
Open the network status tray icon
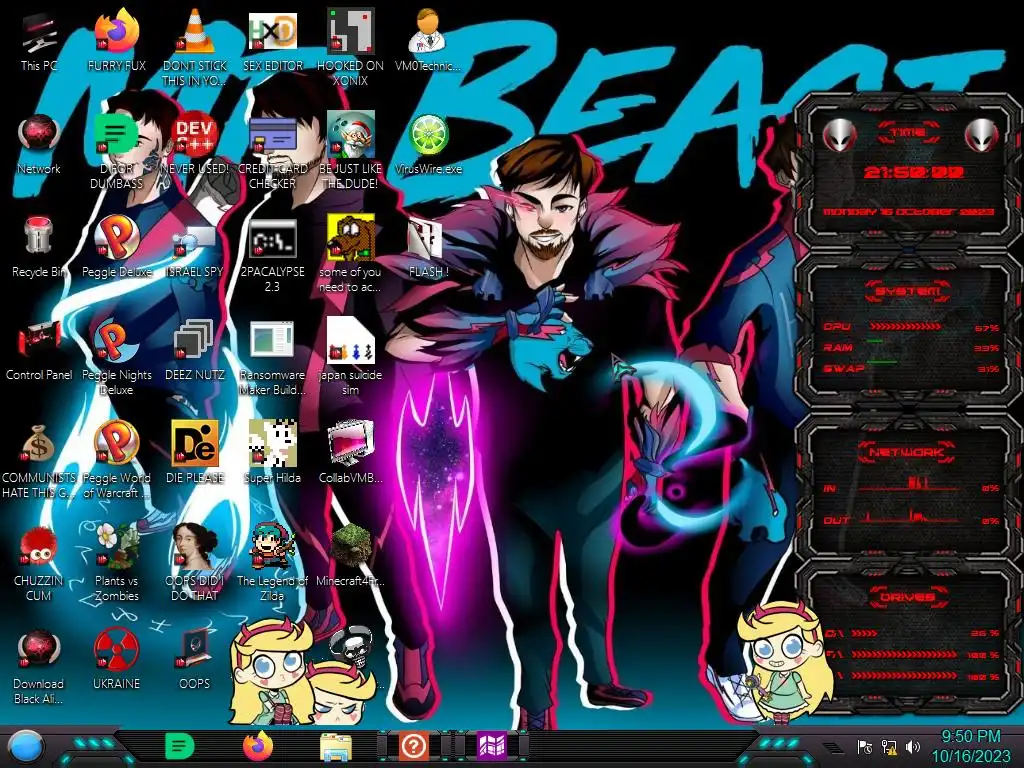pos(889,746)
